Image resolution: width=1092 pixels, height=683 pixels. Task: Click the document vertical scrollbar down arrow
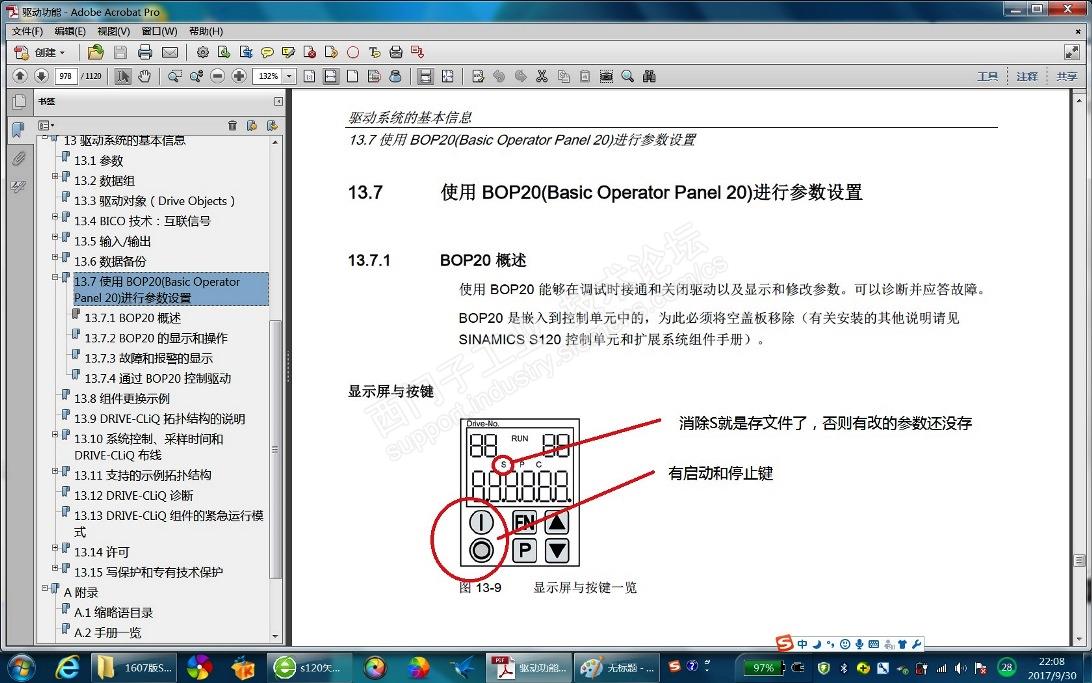pos(1079,638)
